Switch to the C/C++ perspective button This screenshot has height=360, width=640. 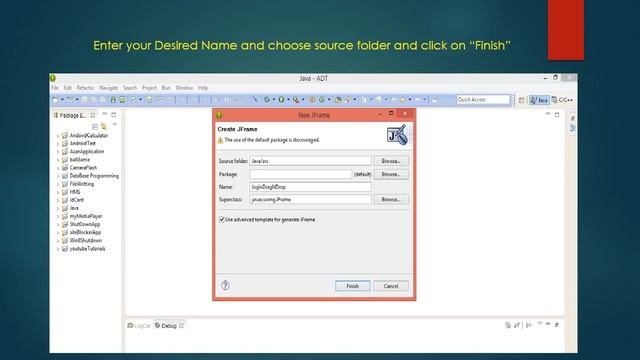[562, 100]
